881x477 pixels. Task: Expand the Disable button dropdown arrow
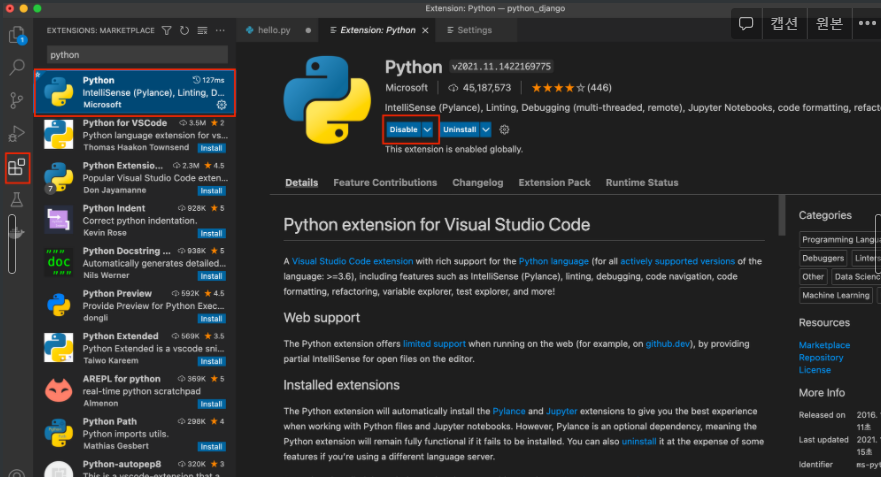click(x=428, y=130)
